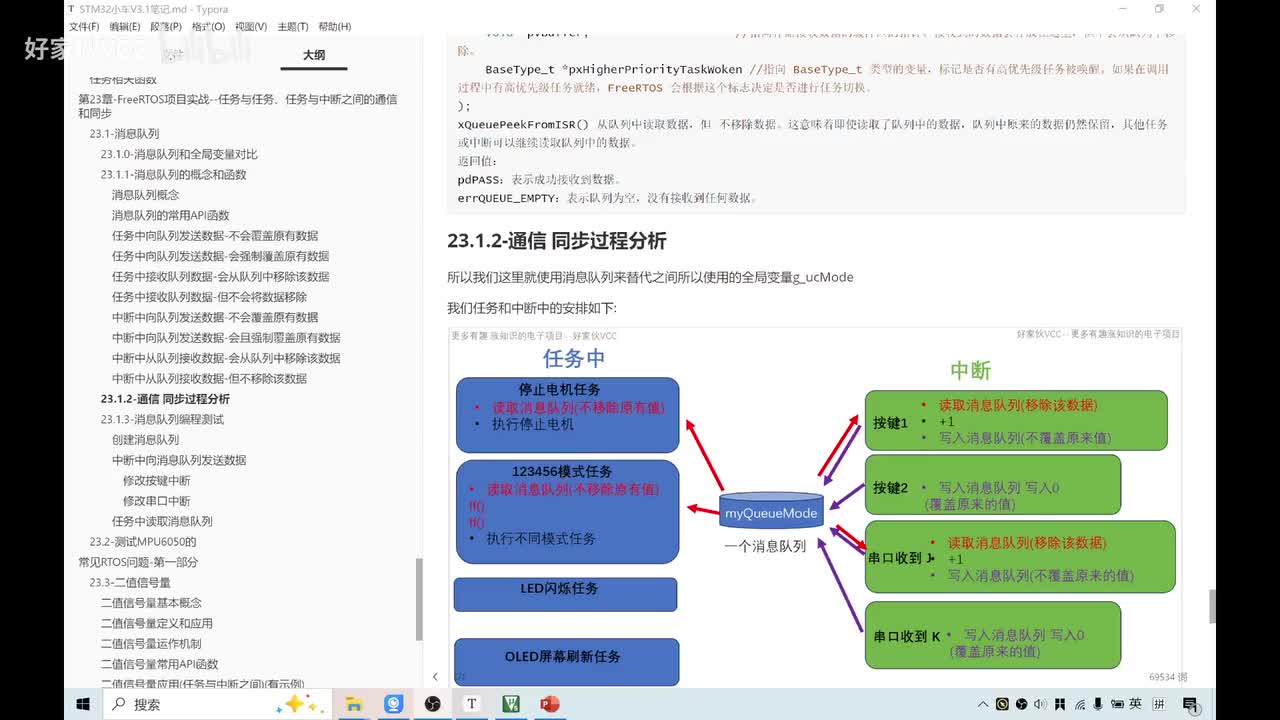Open the 帮助(H) menu
Viewport: 1280px width, 720px height.
(x=334, y=26)
